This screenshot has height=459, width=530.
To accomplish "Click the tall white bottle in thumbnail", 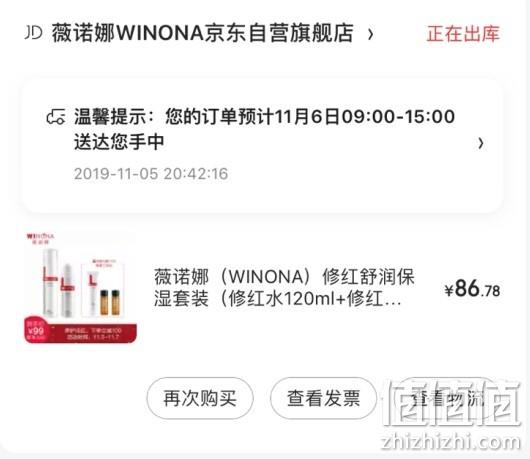I will (50, 283).
